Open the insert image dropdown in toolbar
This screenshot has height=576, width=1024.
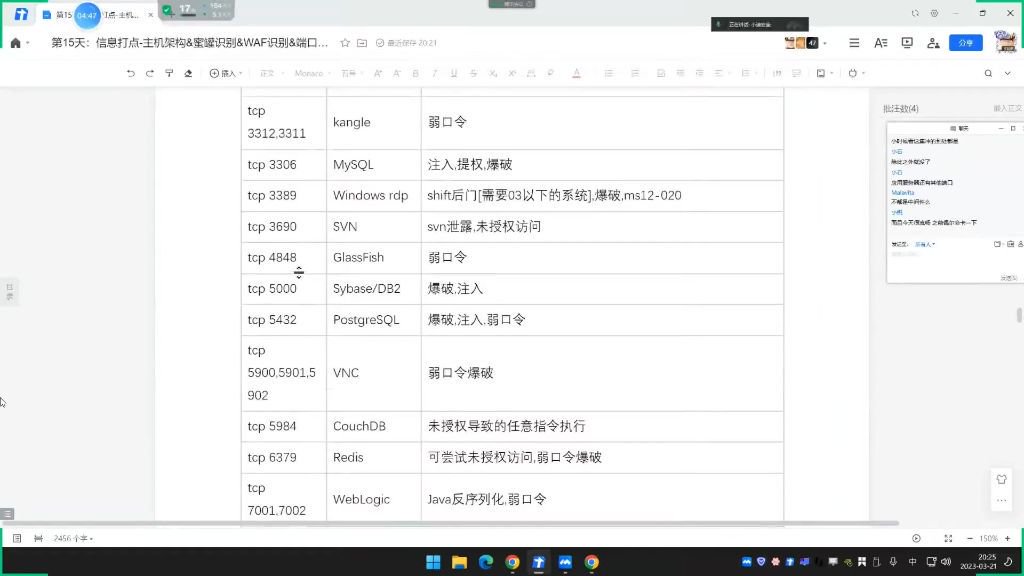tap(824, 73)
